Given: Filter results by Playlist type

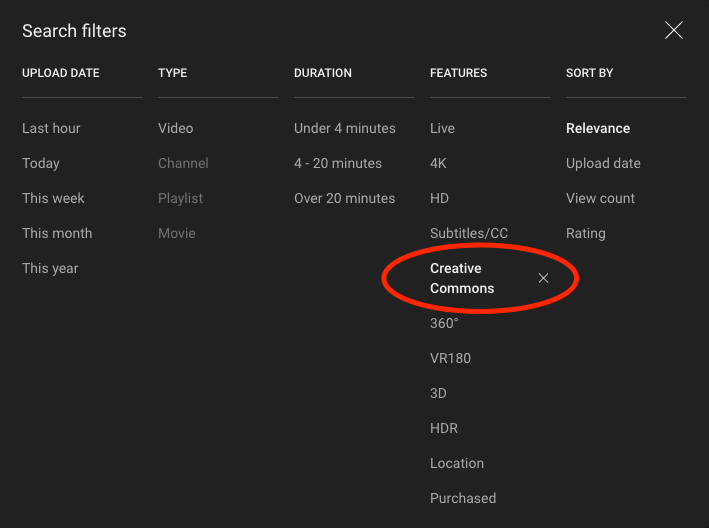Looking at the screenshot, I should (x=180, y=198).
